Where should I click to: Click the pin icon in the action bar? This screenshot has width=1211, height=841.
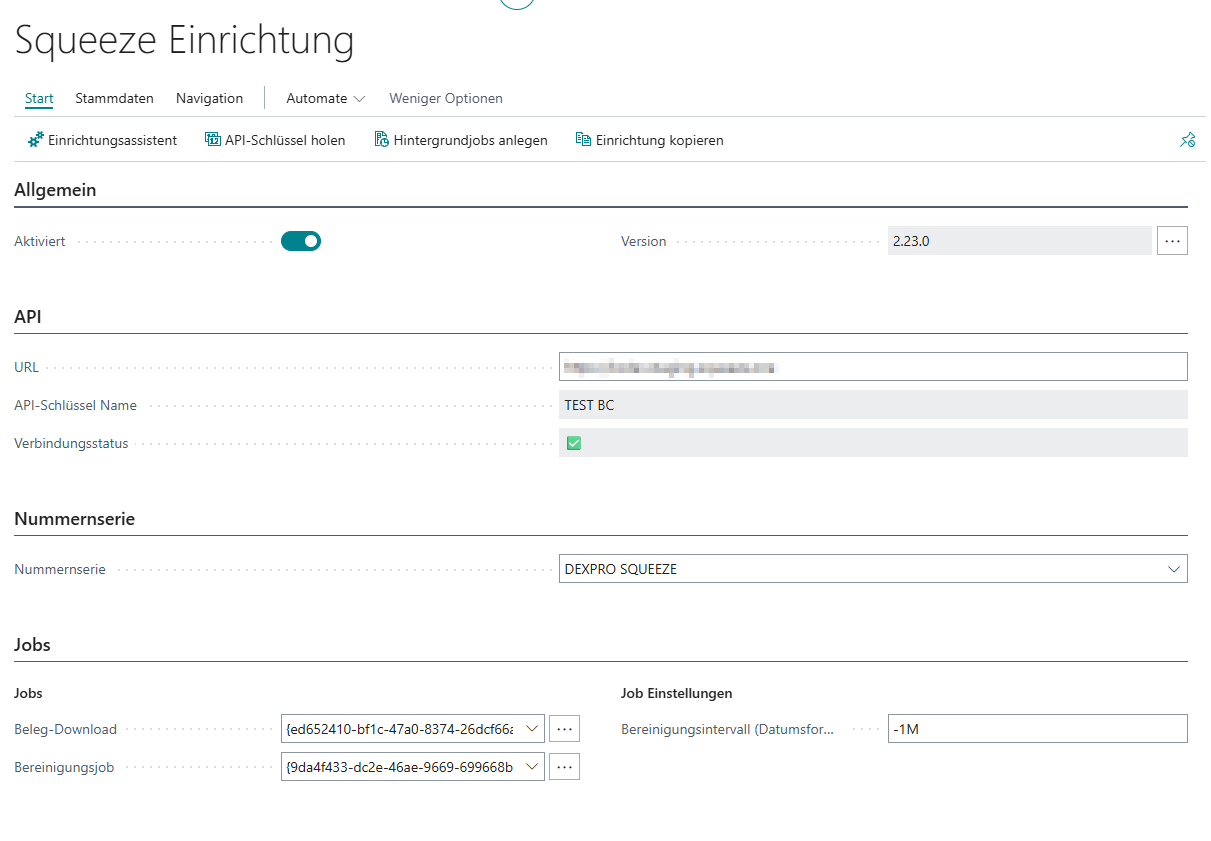(x=1187, y=141)
